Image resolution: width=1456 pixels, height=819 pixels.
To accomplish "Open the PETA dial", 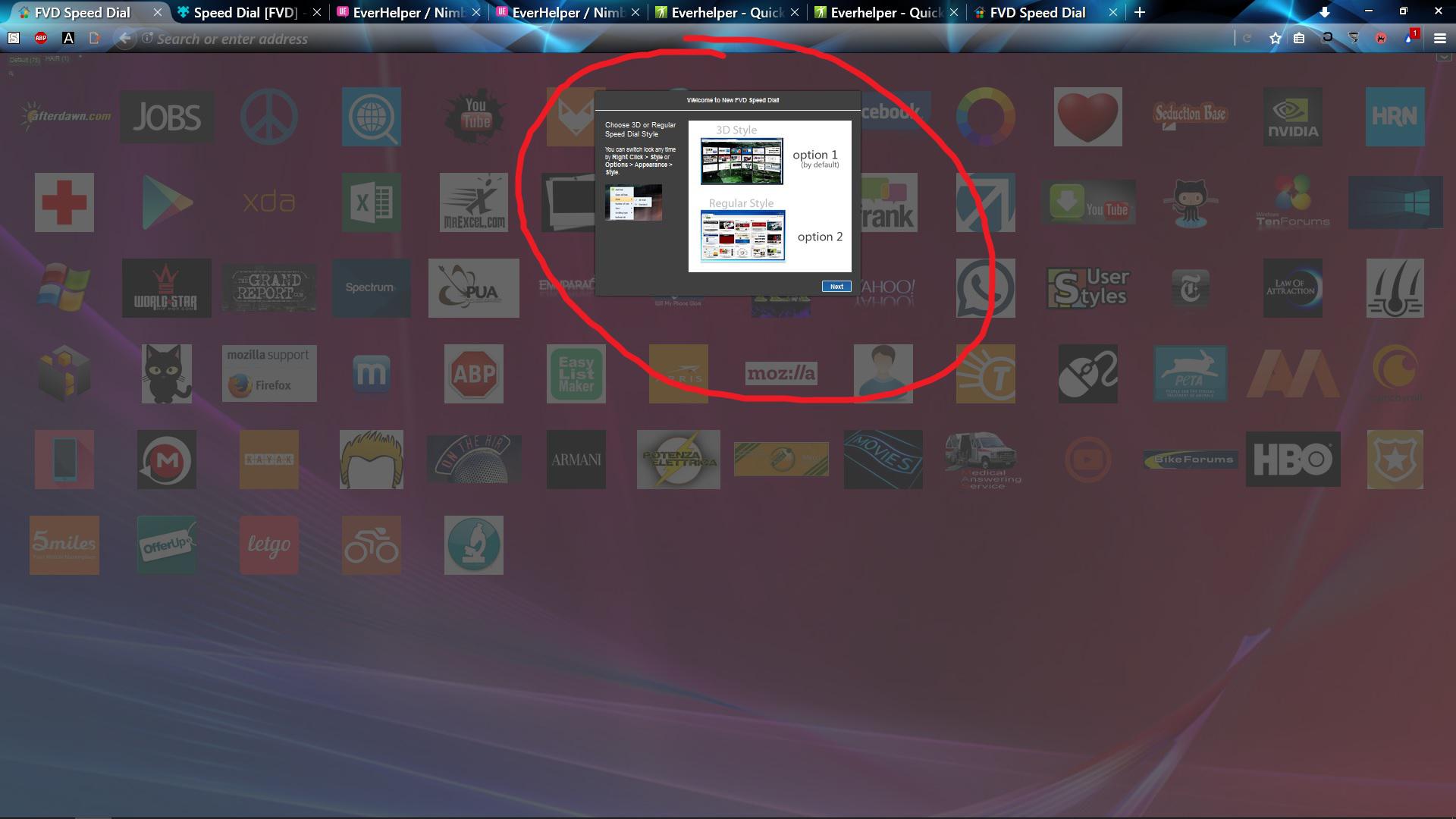I will [1190, 374].
